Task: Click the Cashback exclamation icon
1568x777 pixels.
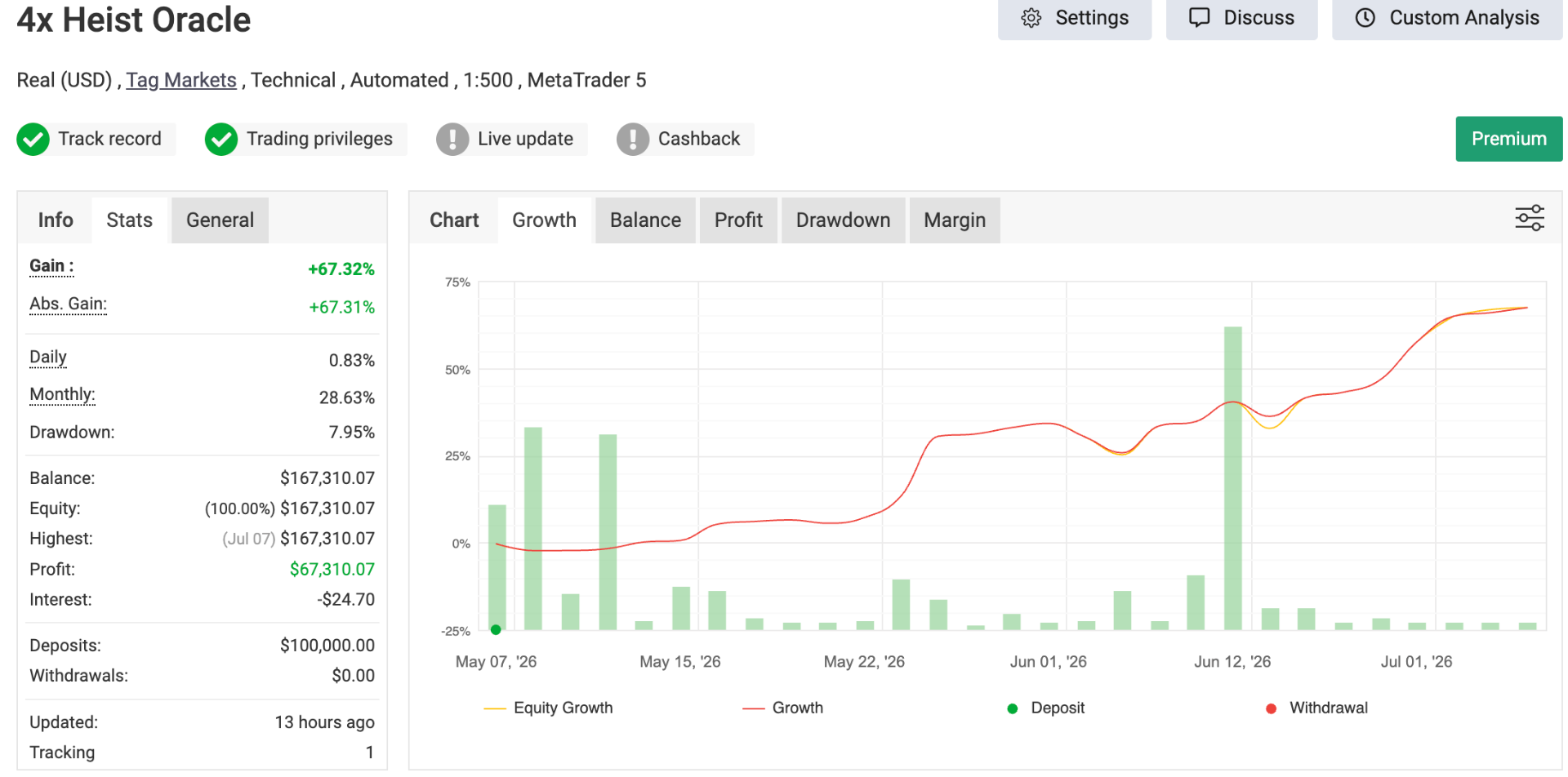Action: (x=633, y=140)
